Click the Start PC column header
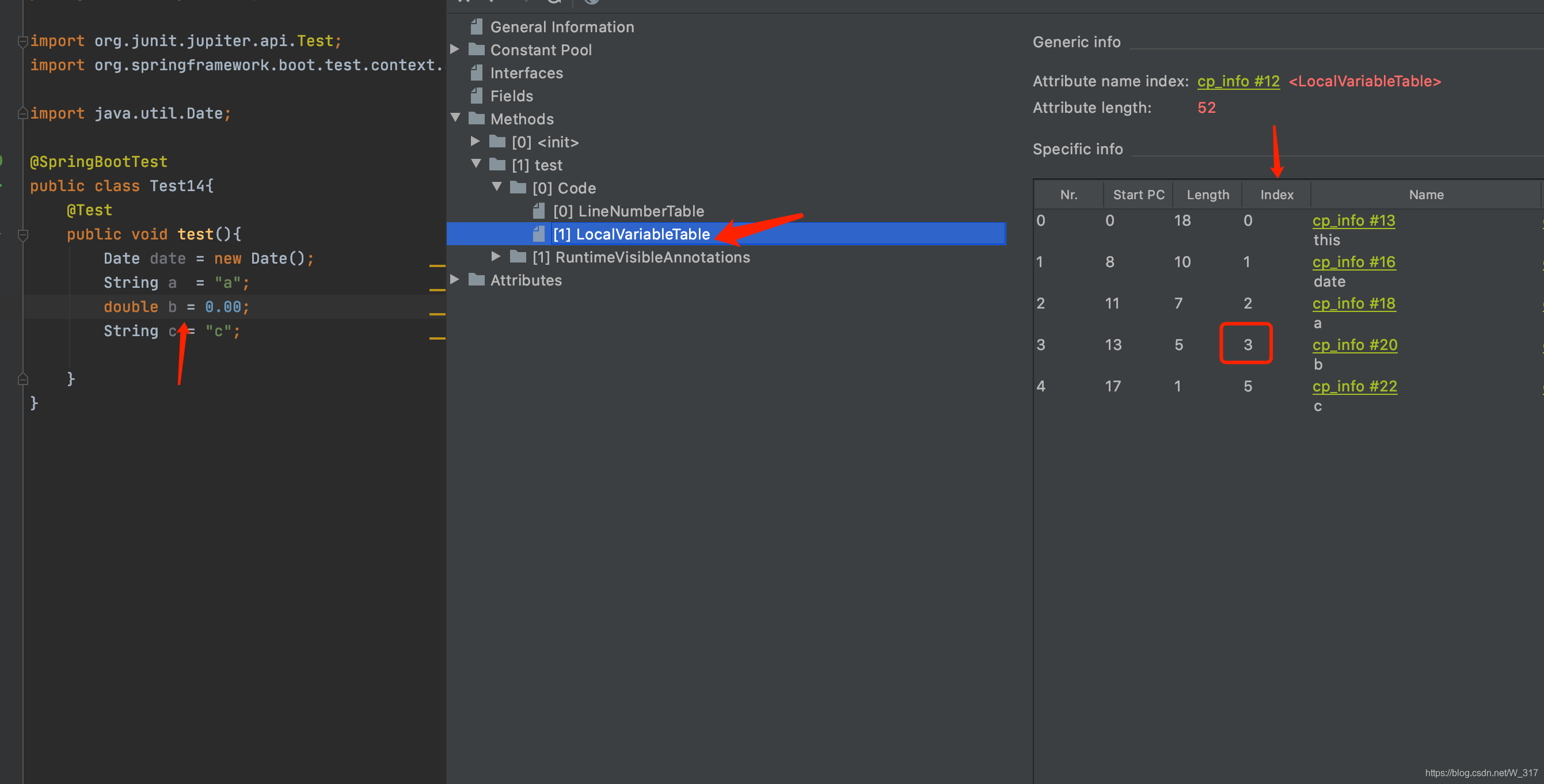This screenshot has width=1544, height=784. 1138,195
